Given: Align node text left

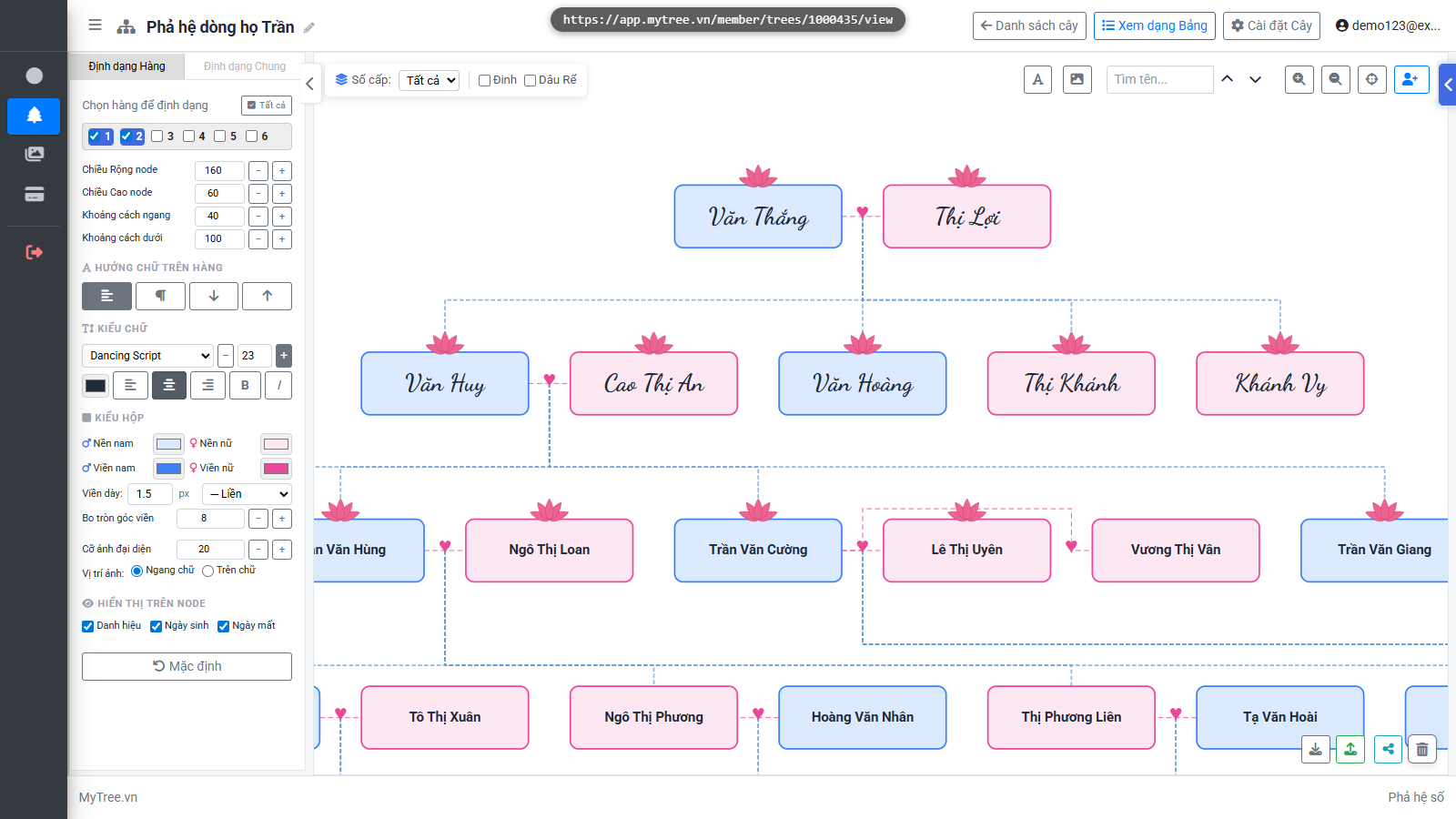Looking at the screenshot, I should click(x=130, y=385).
